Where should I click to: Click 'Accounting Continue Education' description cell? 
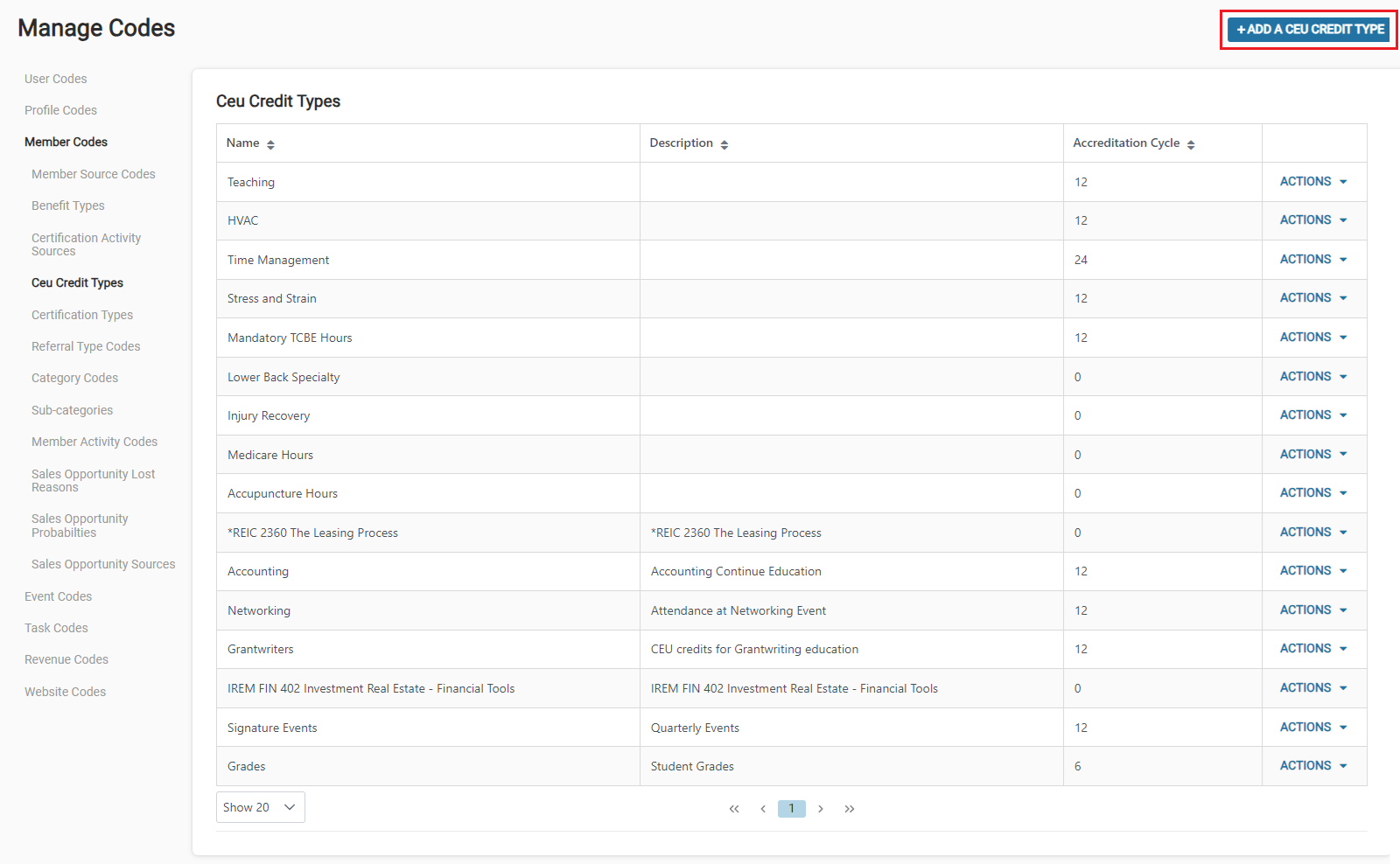coord(851,571)
